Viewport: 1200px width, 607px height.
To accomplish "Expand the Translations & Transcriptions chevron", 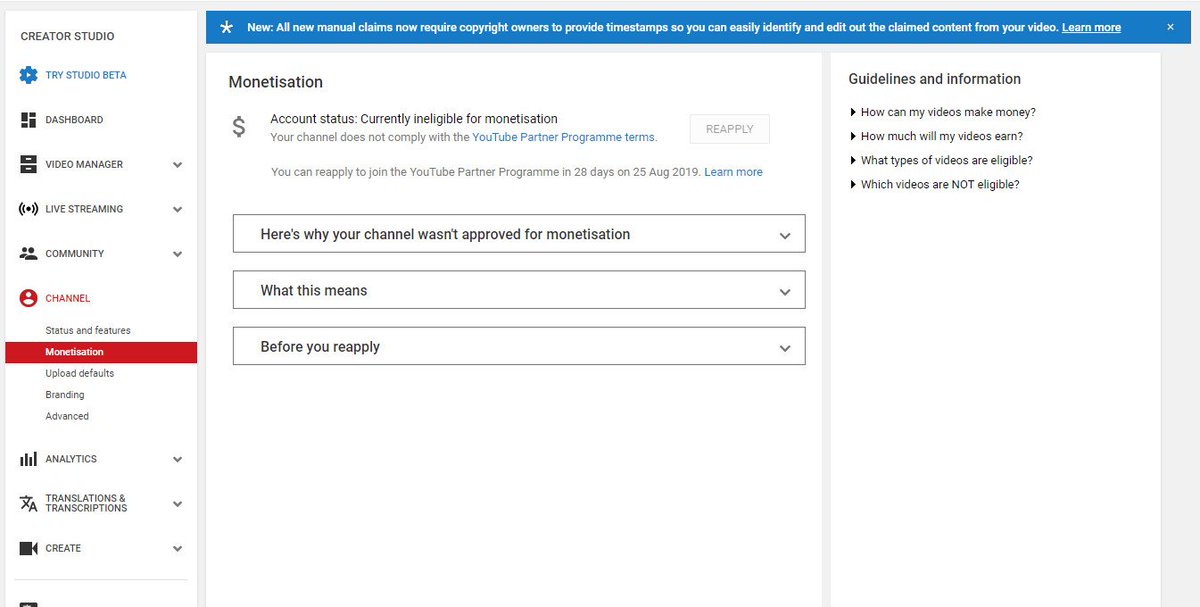I will tap(177, 504).
